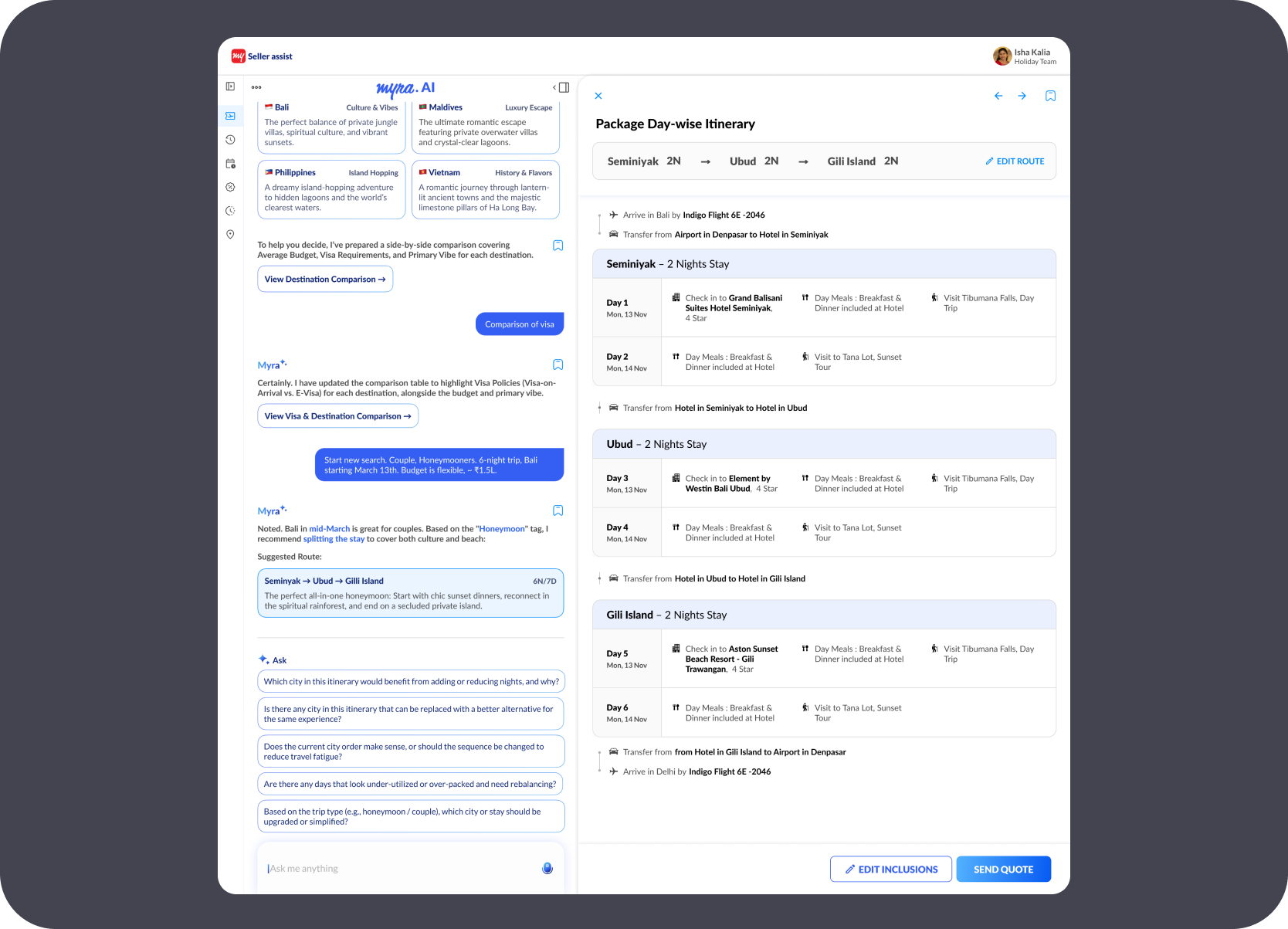Click Day 2 Visit to Tana Lot tour
Viewport: 1288px width, 929px height.
coord(852,361)
